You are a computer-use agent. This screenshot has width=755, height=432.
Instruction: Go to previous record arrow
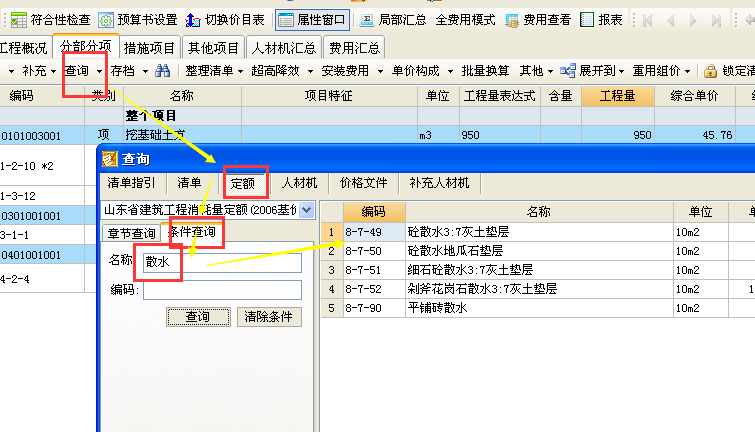pyautogui.click(x=670, y=21)
